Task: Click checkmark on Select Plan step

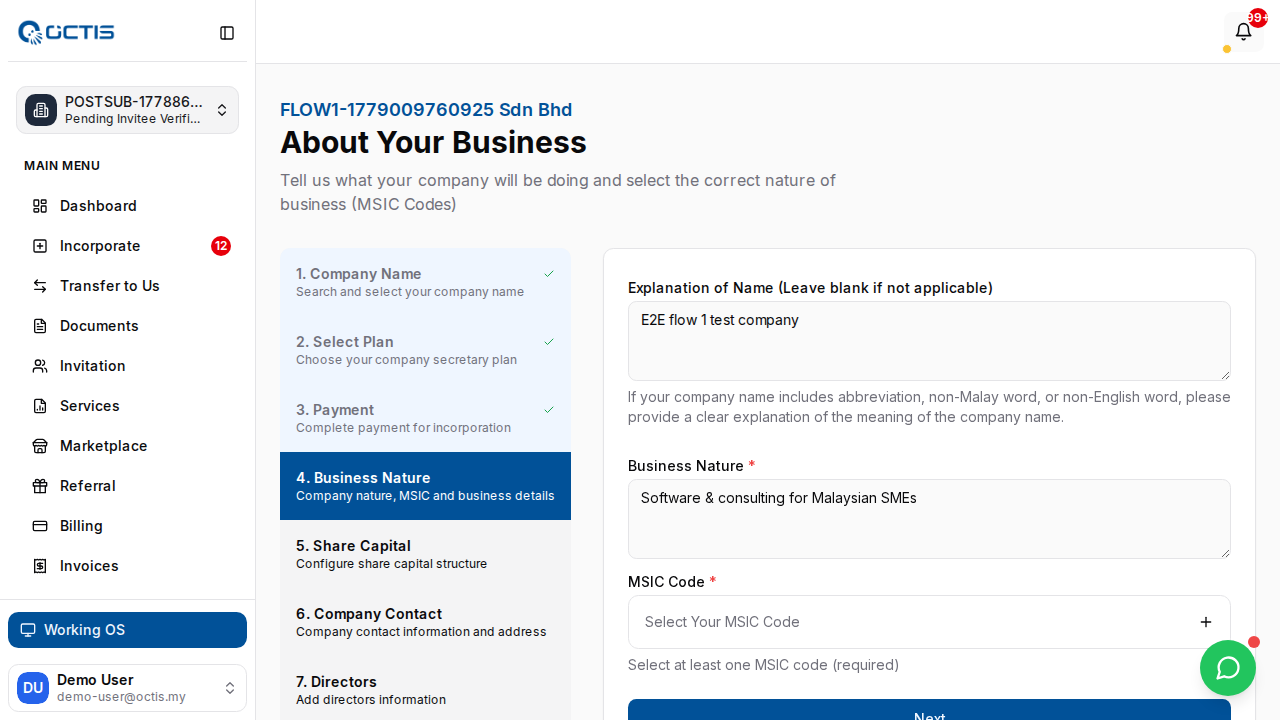Action: click(x=549, y=342)
